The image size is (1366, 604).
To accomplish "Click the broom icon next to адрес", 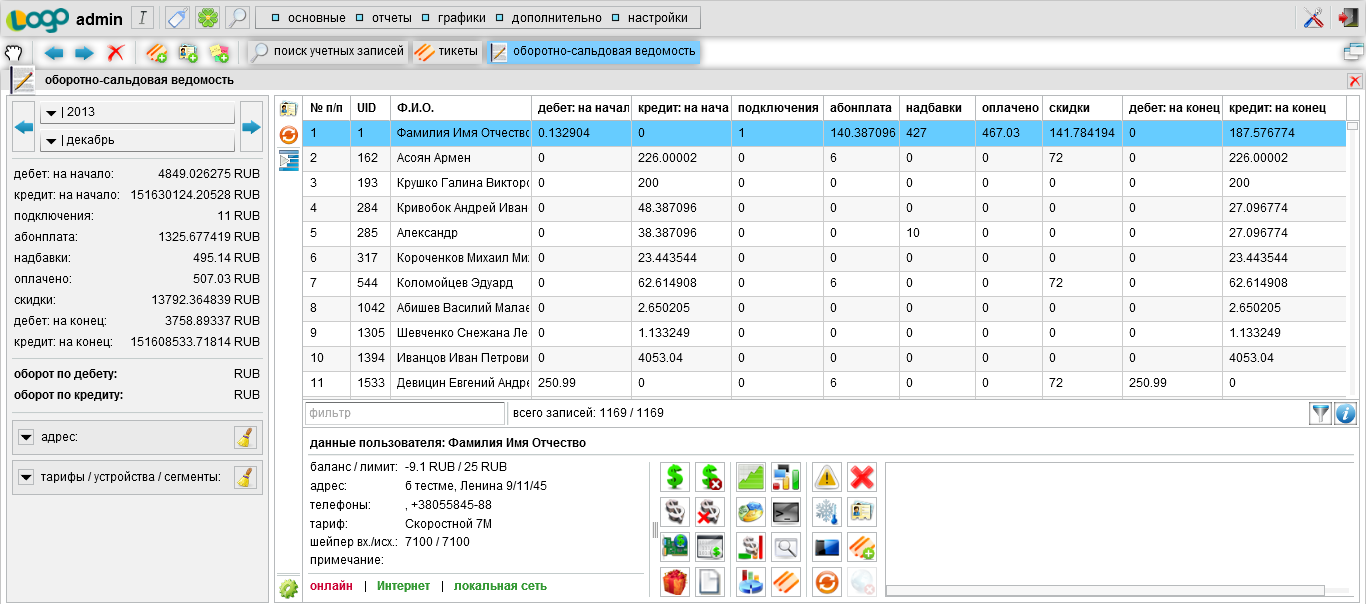I will pos(245,437).
